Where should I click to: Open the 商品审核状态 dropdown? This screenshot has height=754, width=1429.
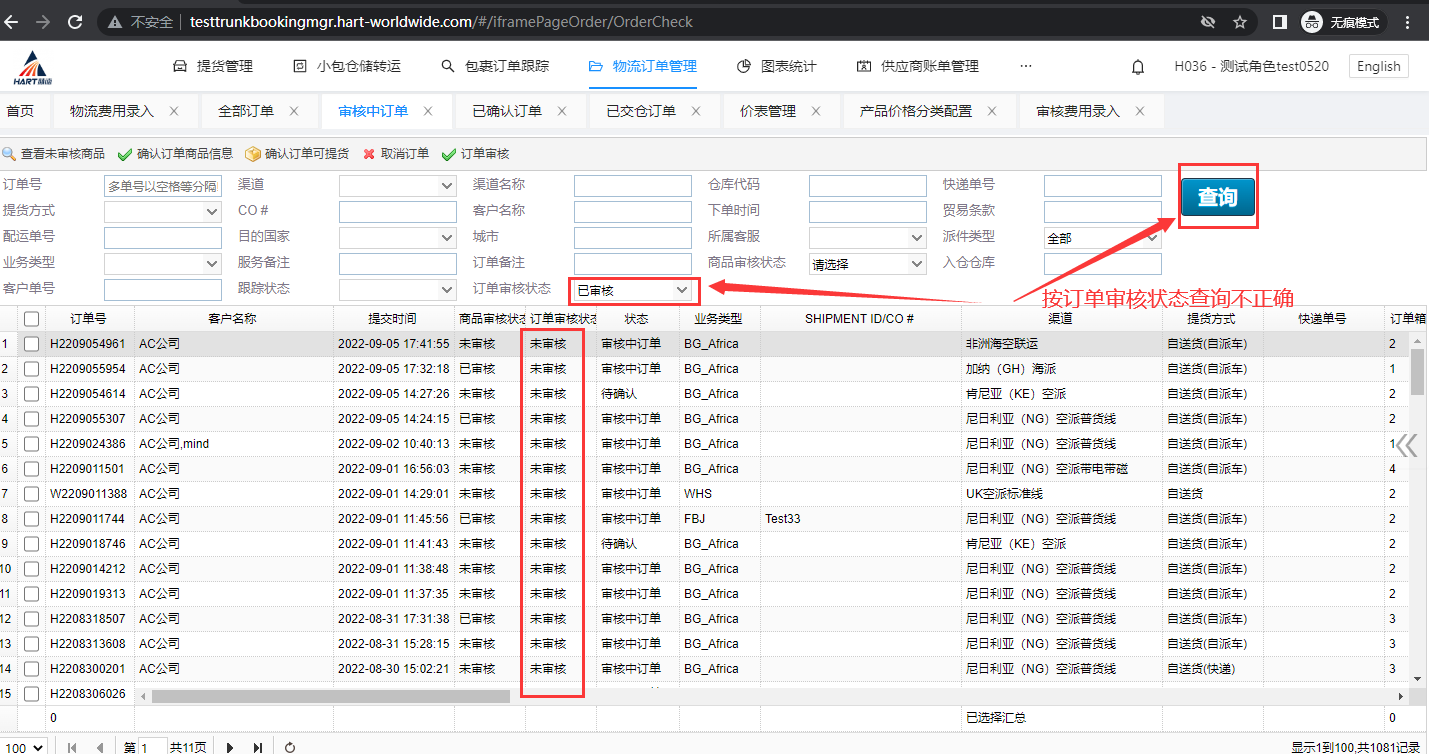(x=867, y=264)
